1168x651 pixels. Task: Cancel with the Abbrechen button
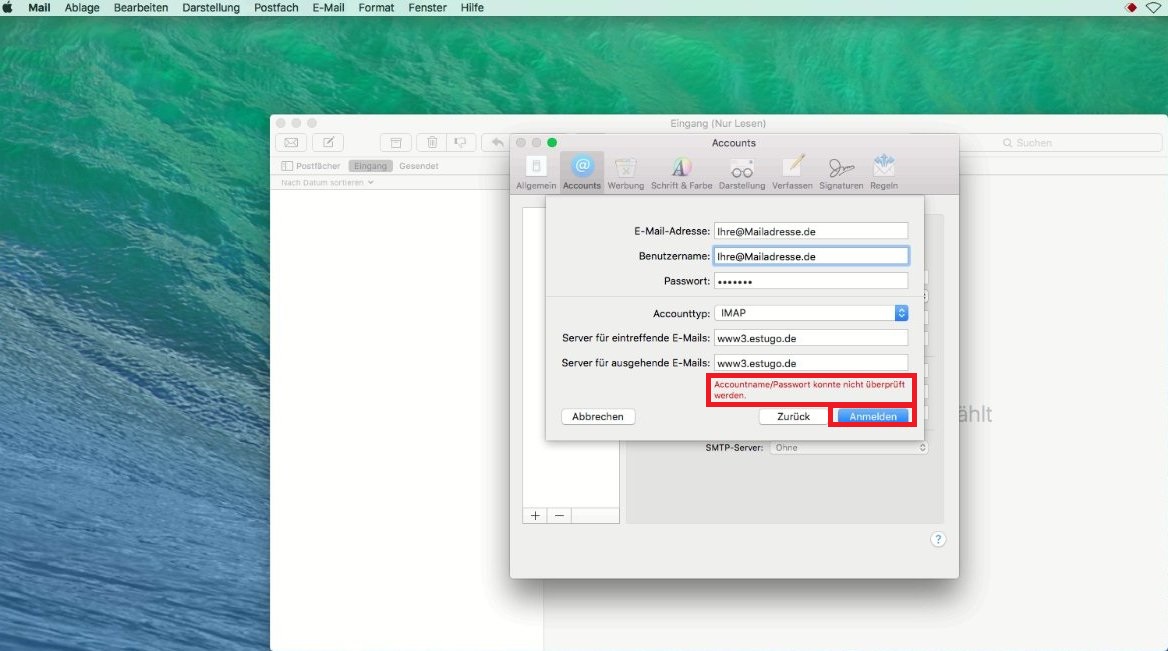tap(598, 416)
